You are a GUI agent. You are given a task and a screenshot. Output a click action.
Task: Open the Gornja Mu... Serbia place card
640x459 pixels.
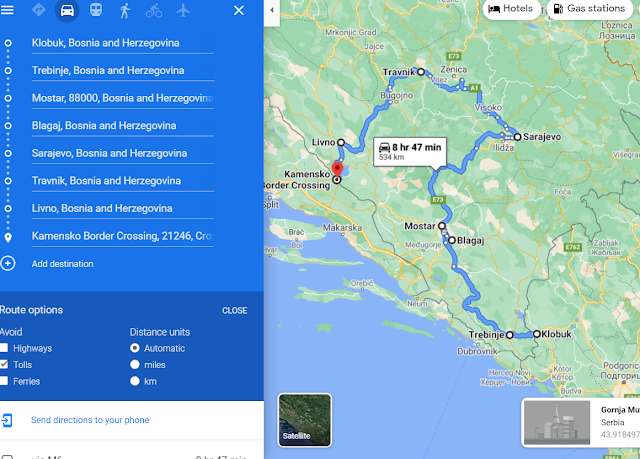[581, 422]
